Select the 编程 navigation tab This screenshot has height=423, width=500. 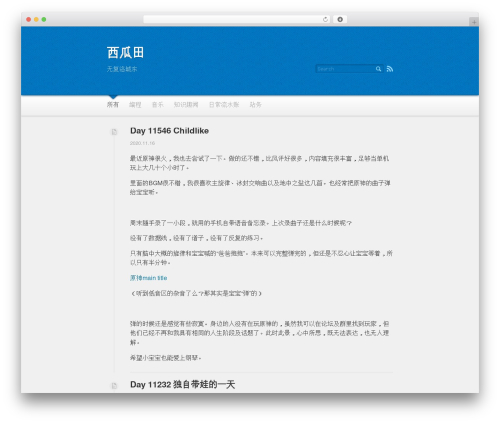[135, 105]
